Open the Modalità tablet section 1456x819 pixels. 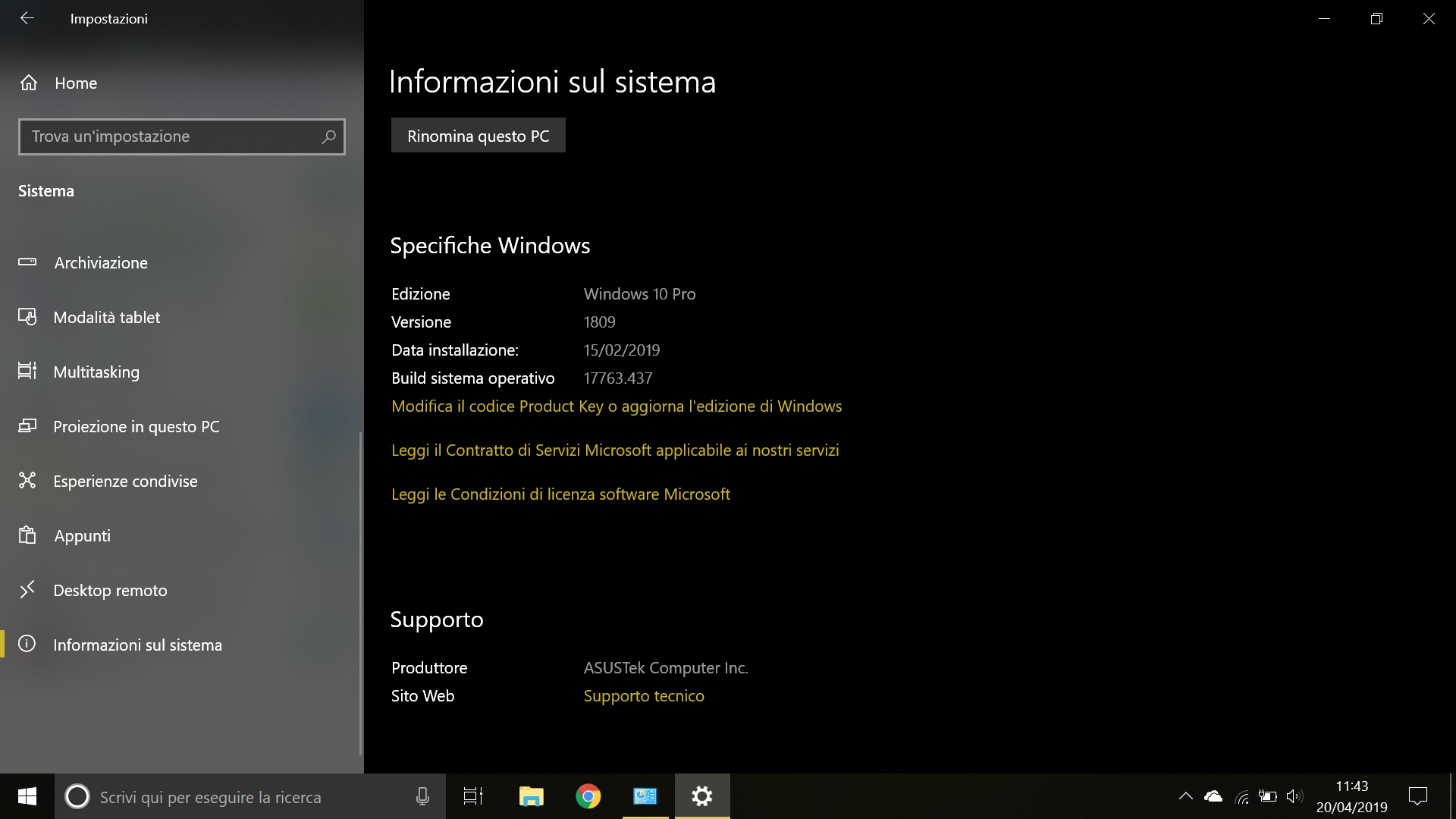pos(180,317)
